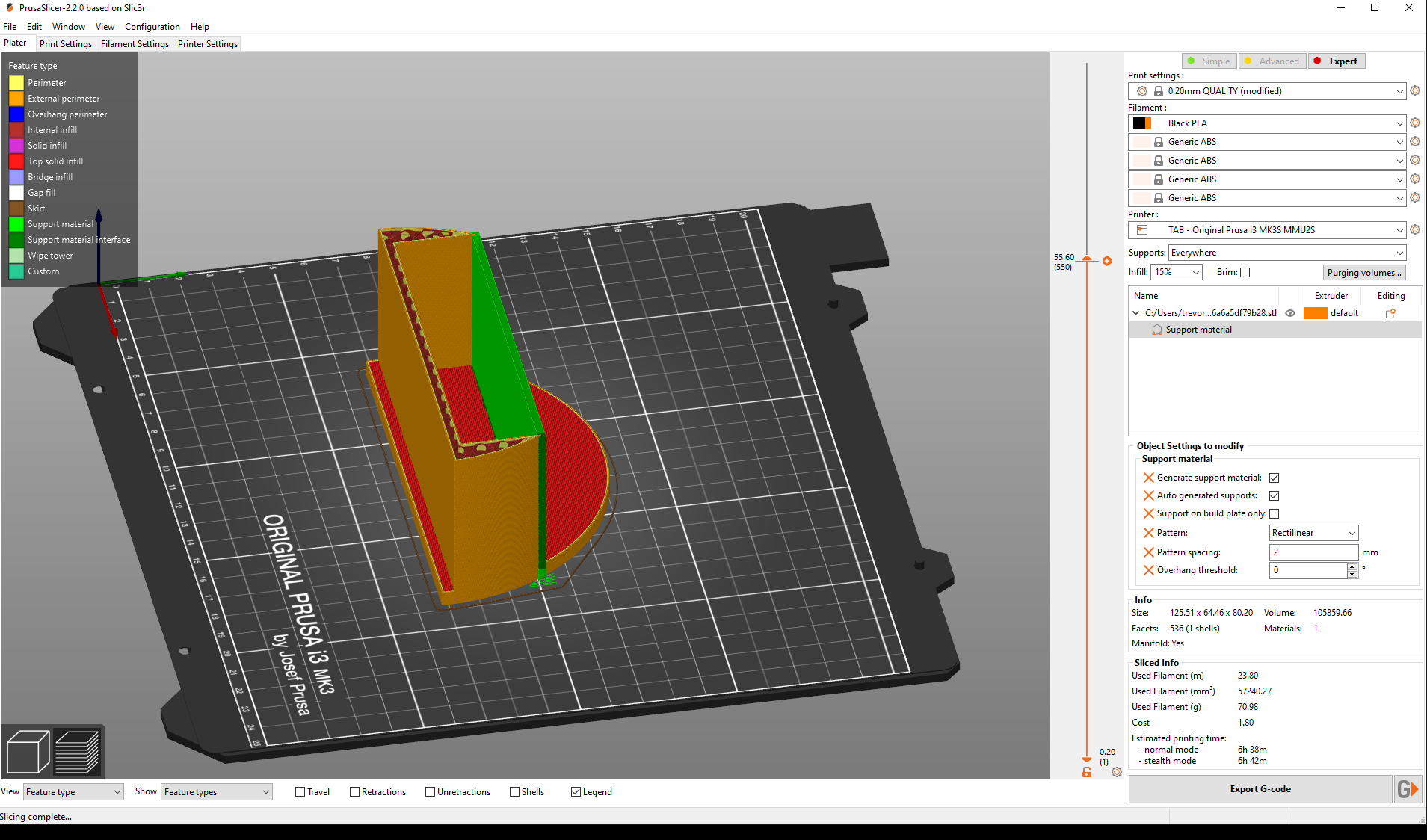Click Send G-code icon next to Export
Viewport: 1427px width, 840px height.
click(x=1408, y=789)
